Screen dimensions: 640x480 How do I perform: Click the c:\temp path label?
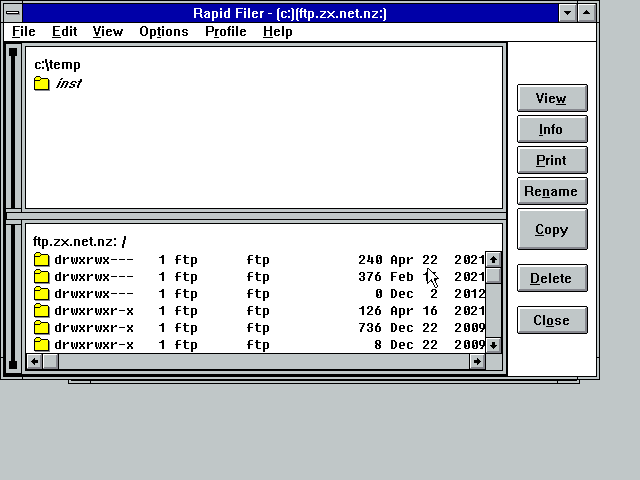[58, 64]
